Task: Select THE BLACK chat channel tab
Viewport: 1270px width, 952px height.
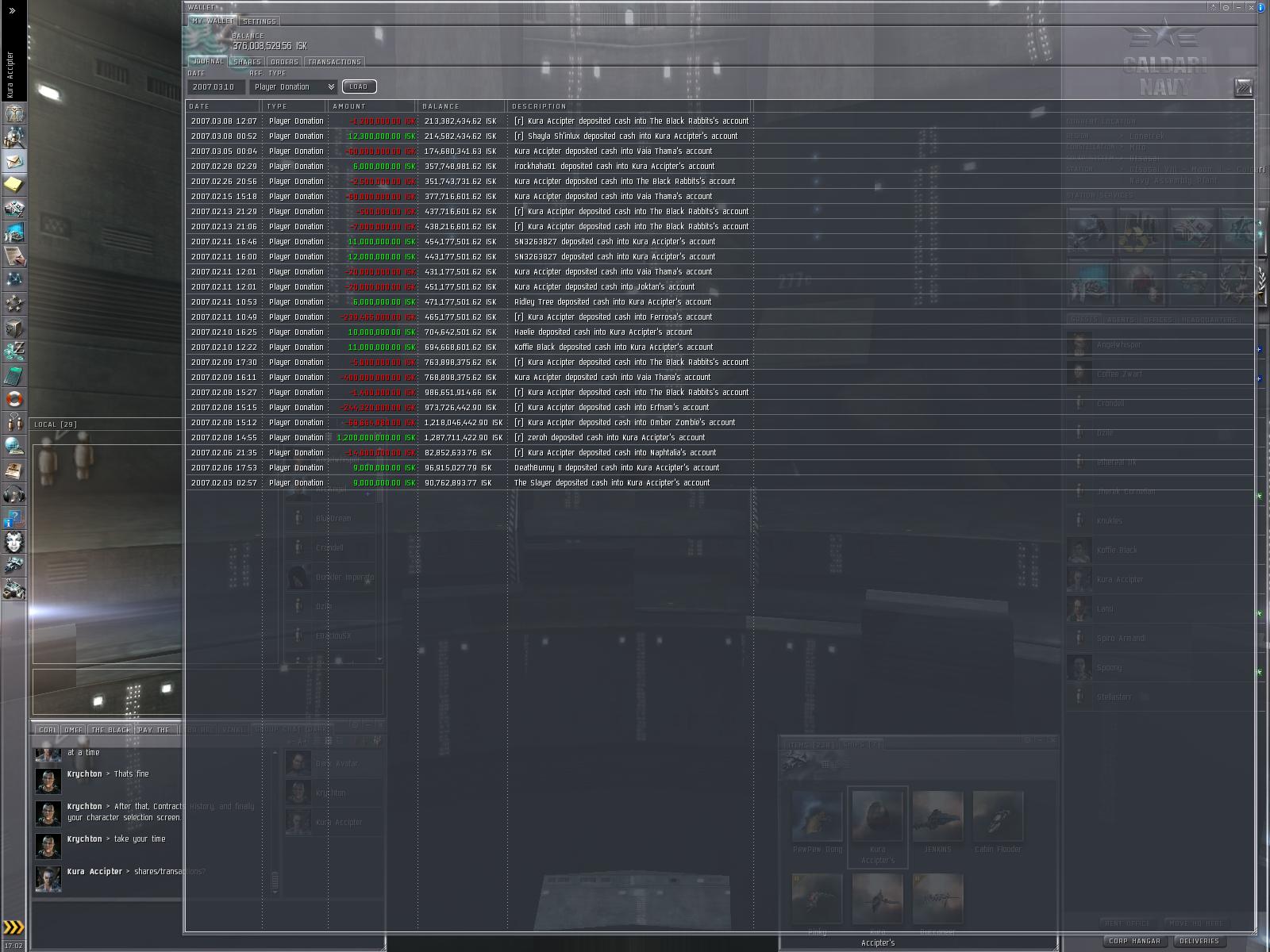Action: point(110,730)
